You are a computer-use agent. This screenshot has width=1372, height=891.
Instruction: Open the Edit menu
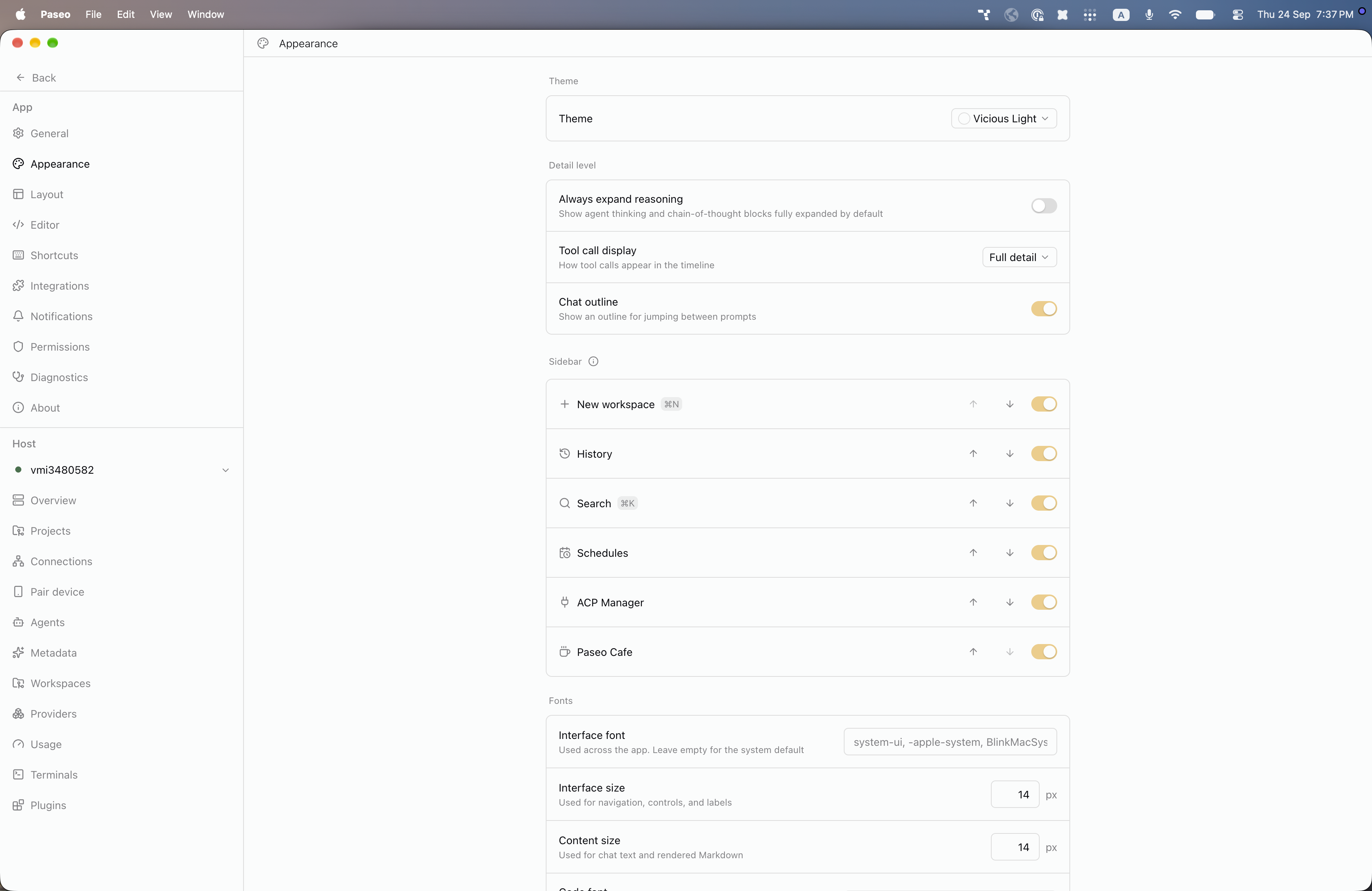pyautogui.click(x=126, y=14)
